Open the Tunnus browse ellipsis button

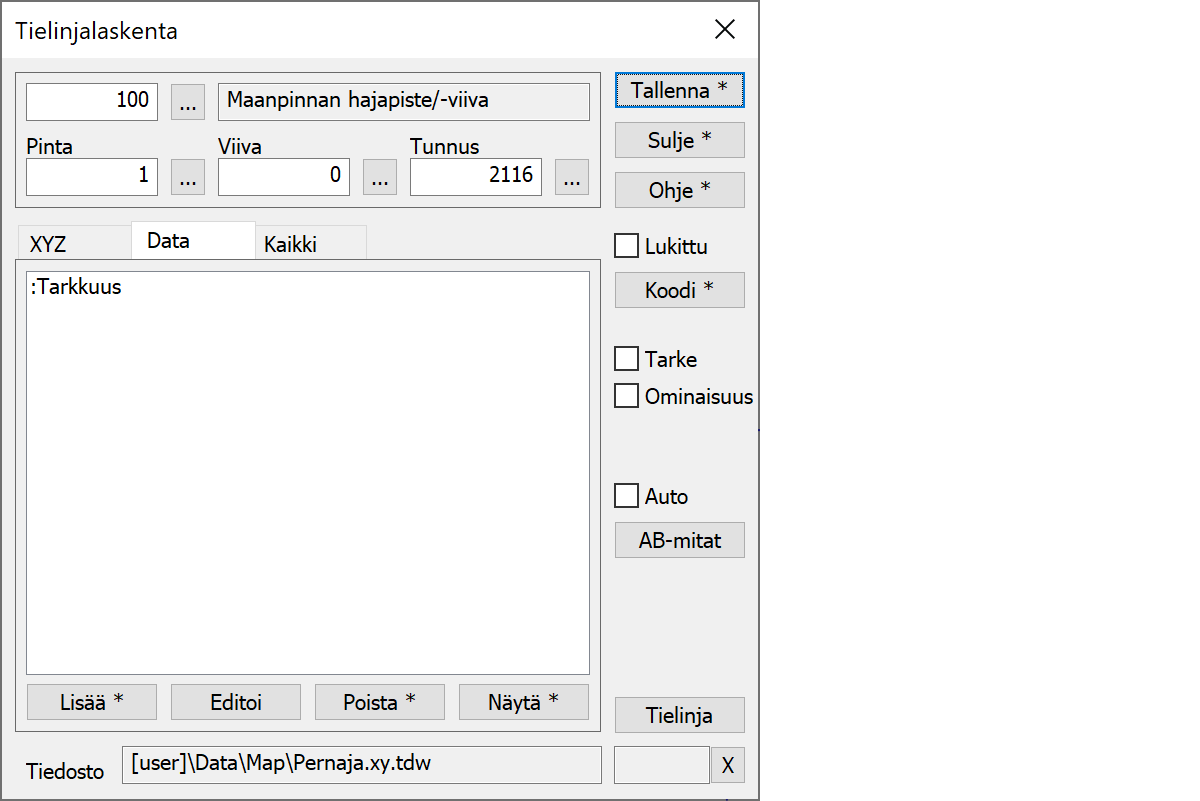point(572,177)
